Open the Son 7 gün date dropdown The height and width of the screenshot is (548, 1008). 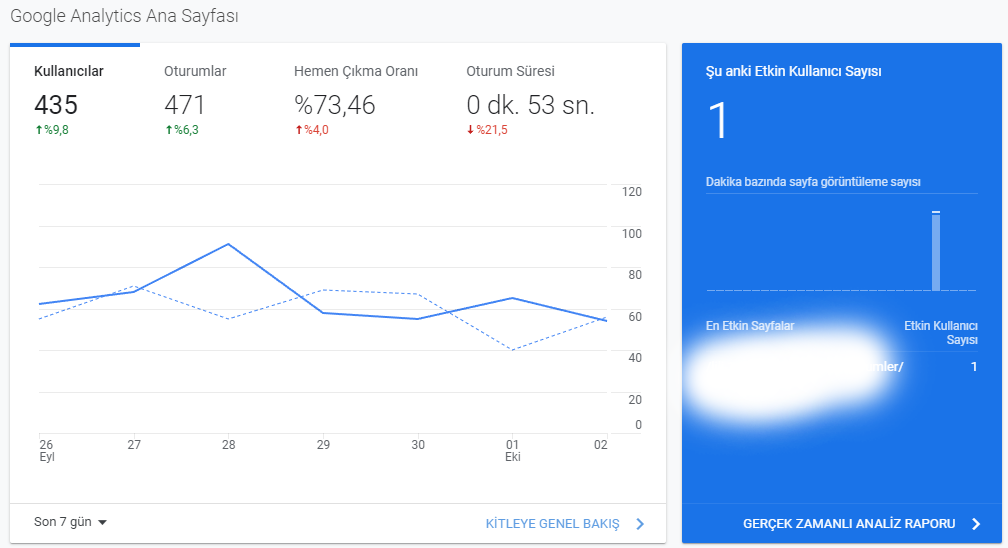70,522
